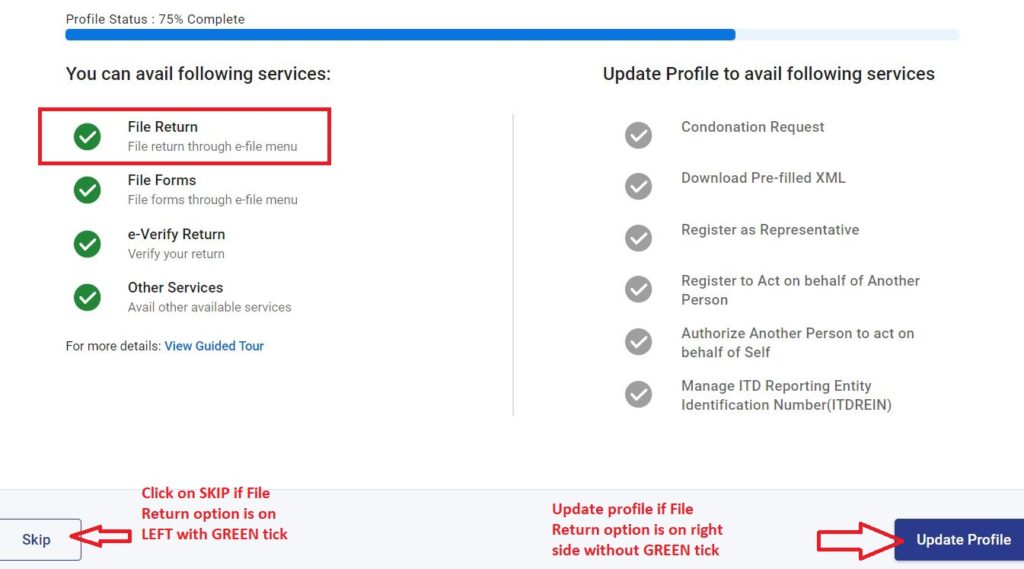The image size is (1024, 569).
Task: Click grey tick for Register as Representative
Action: coord(638,238)
